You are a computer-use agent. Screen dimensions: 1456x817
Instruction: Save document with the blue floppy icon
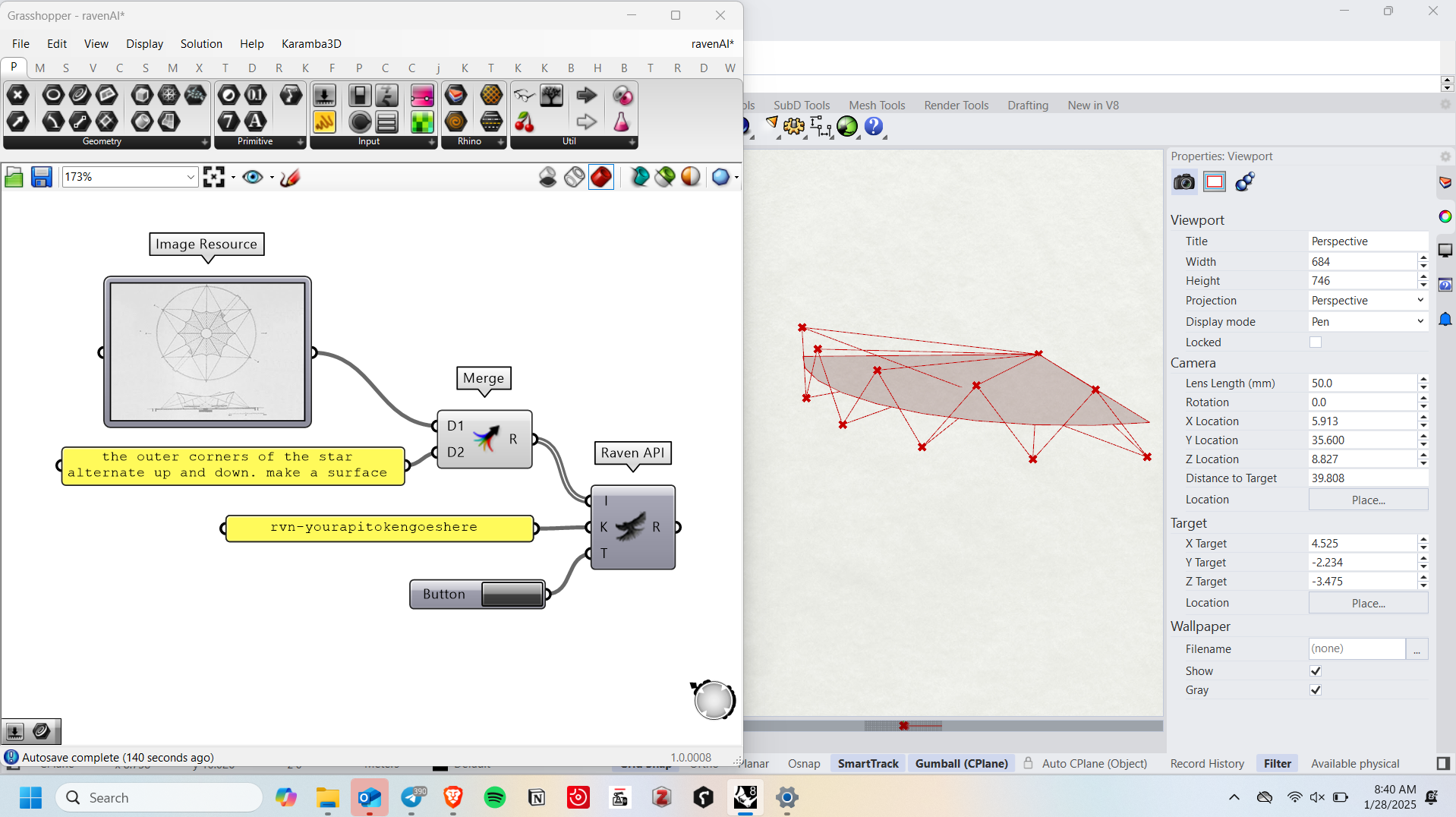pos(41,177)
